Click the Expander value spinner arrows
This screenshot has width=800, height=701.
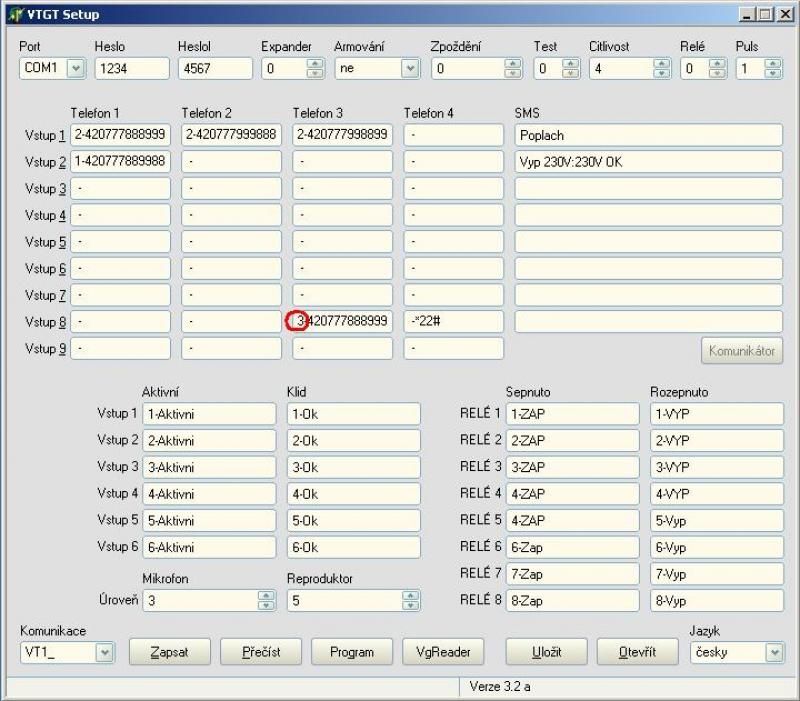tap(315, 69)
